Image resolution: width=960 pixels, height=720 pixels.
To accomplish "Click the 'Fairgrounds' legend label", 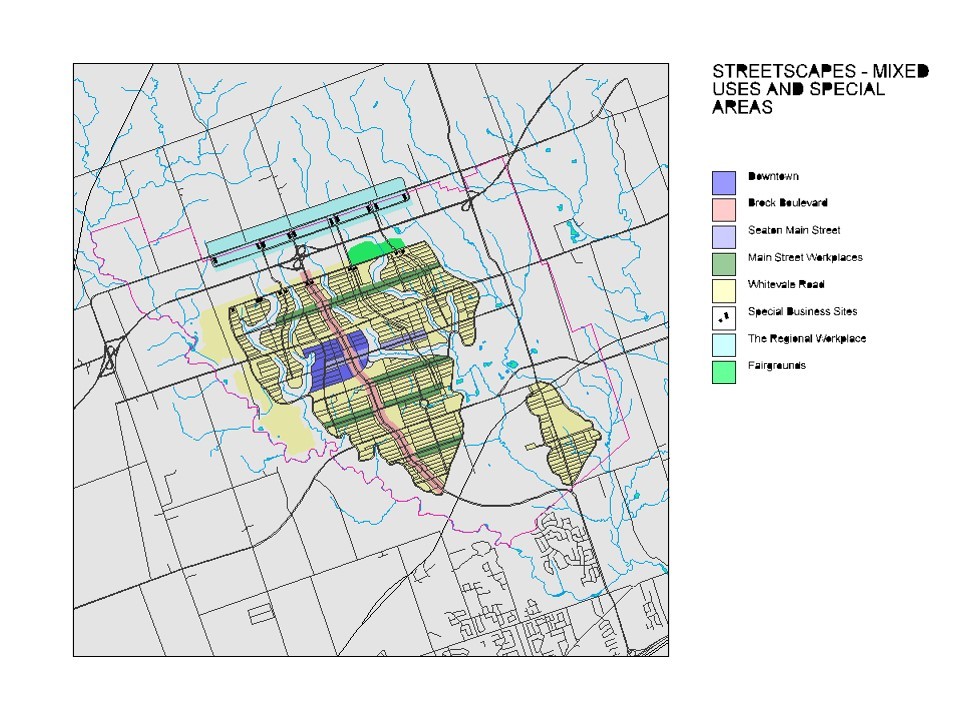I will point(777,366).
